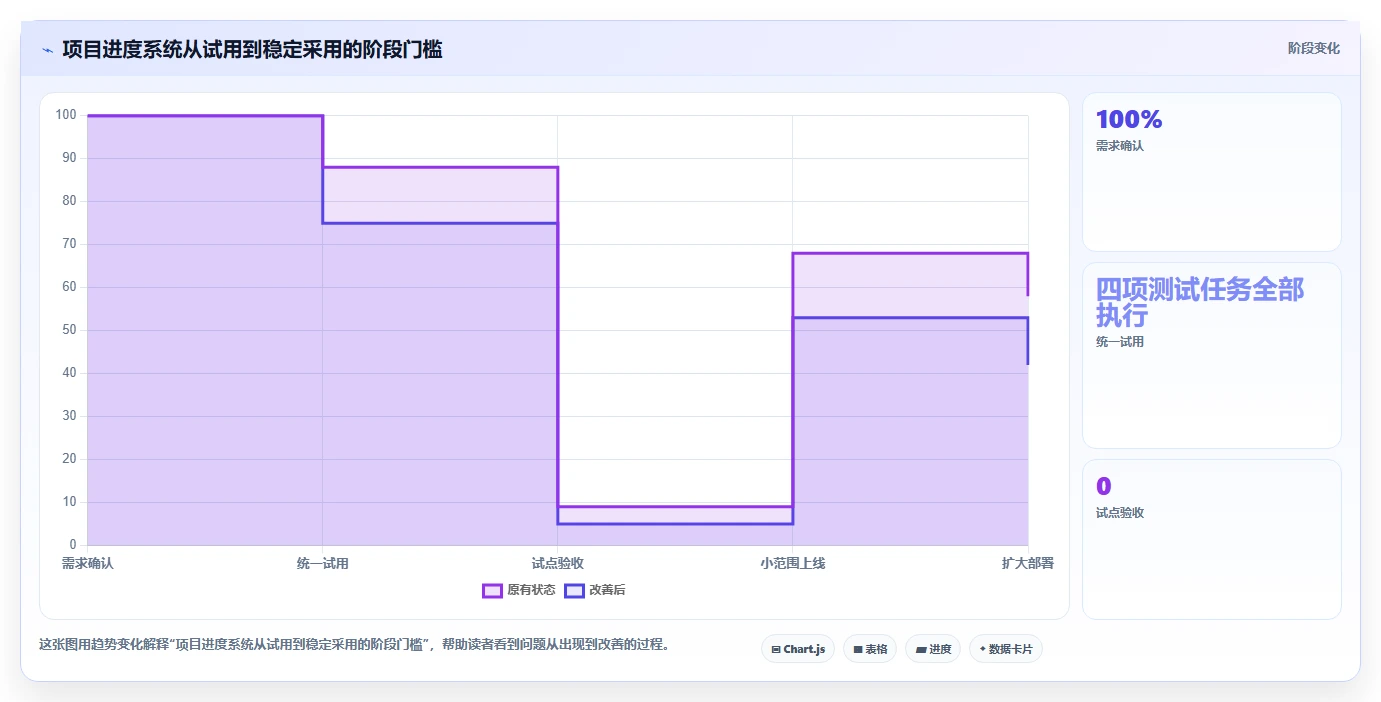Click the 0 value in 试点验收 card
The width and height of the screenshot is (1381, 702).
coord(1104,487)
